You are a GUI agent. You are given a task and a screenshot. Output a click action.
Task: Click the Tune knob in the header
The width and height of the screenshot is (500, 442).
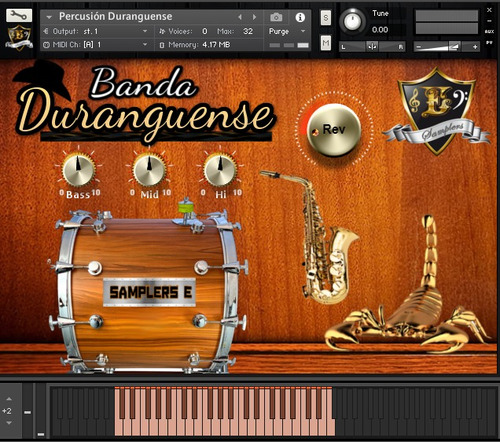352,21
